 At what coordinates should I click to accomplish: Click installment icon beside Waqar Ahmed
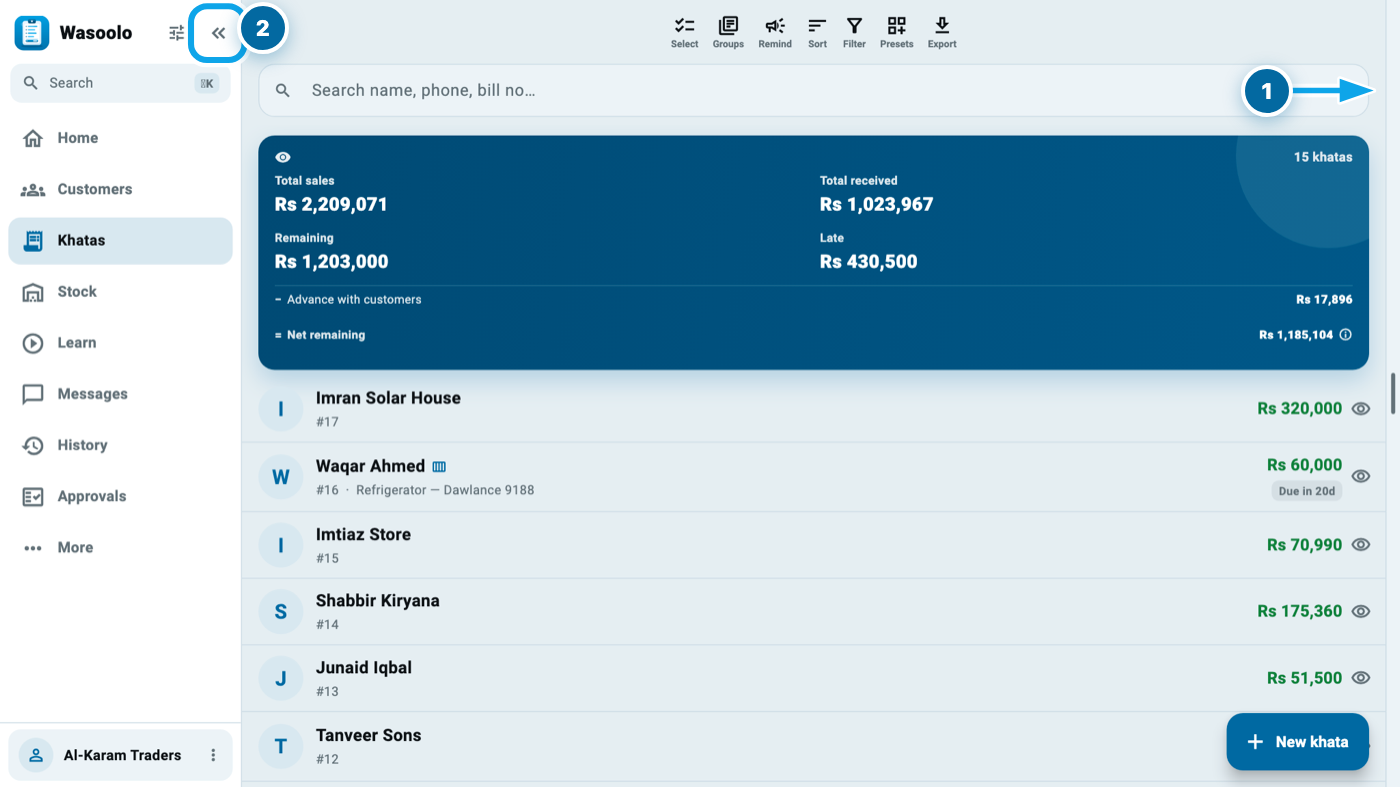pos(439,467)
